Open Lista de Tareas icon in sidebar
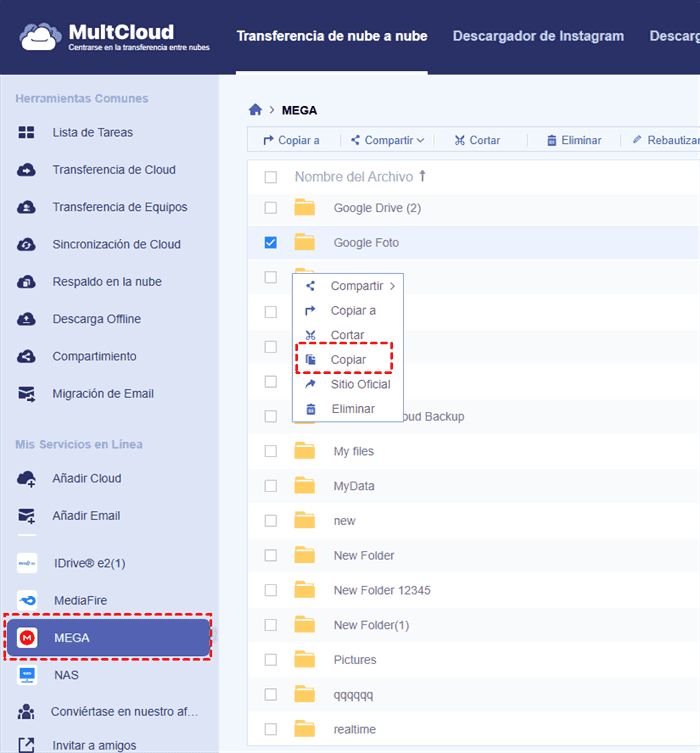Screen dimensions: 700x753 tap(27, 133)
